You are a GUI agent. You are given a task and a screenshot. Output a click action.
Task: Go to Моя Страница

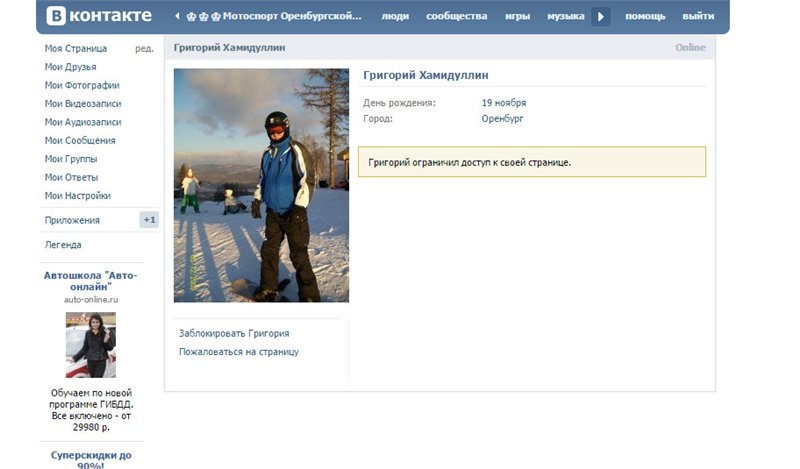(x=76, y=48)
